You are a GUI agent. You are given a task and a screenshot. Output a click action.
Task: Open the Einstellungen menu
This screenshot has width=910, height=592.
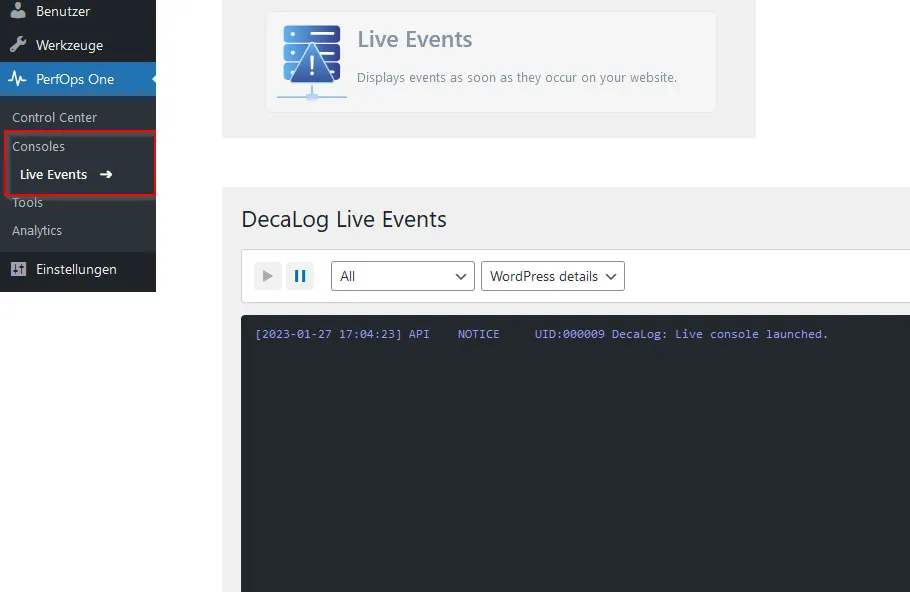click(x=78, y=269)
